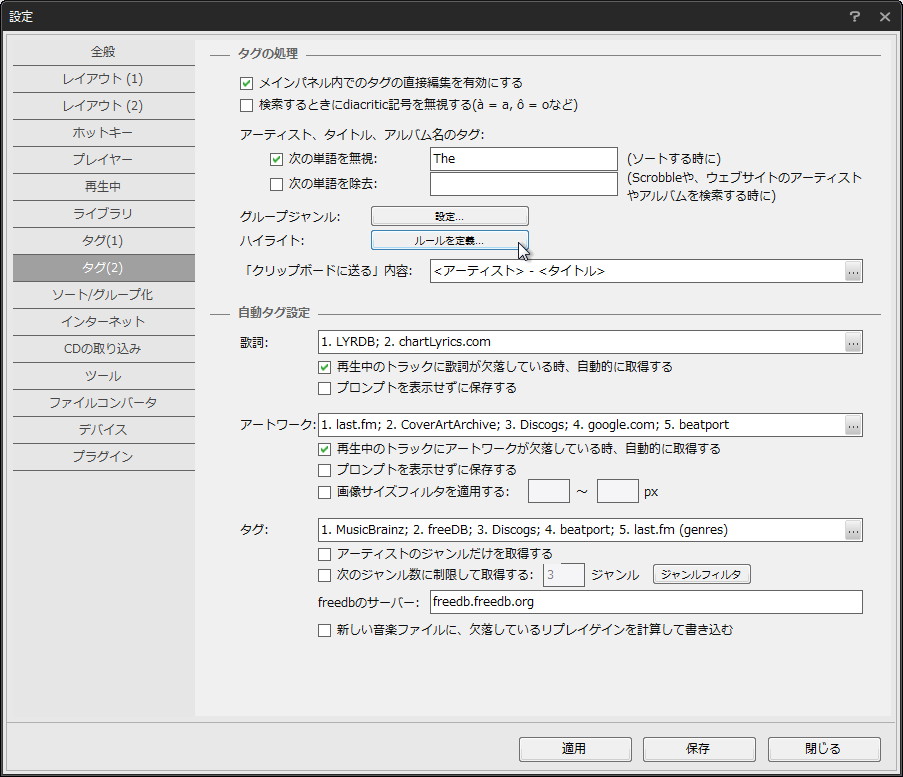Click the ルールを定義 highlight rules button

449,239
